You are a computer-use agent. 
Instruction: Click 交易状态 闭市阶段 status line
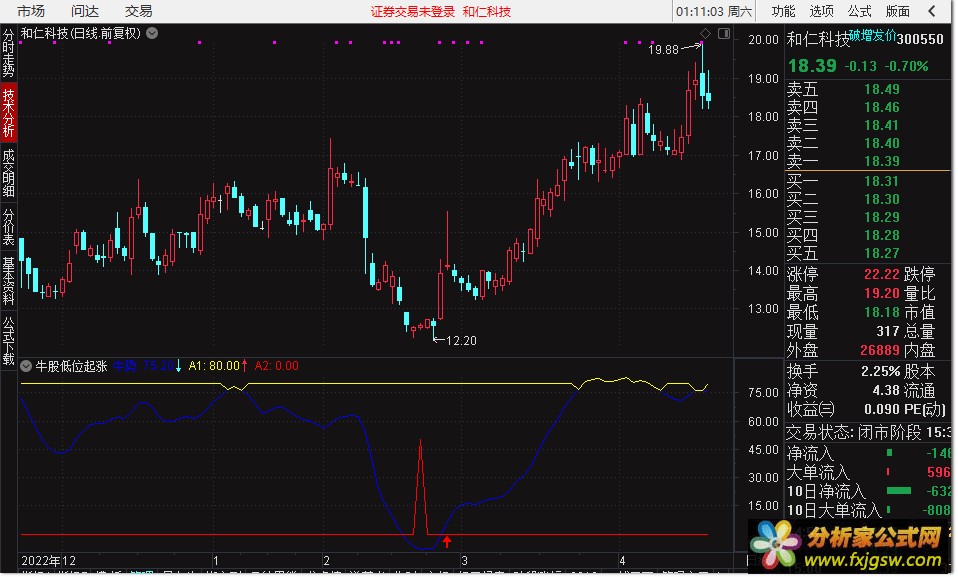coord(868,433)
